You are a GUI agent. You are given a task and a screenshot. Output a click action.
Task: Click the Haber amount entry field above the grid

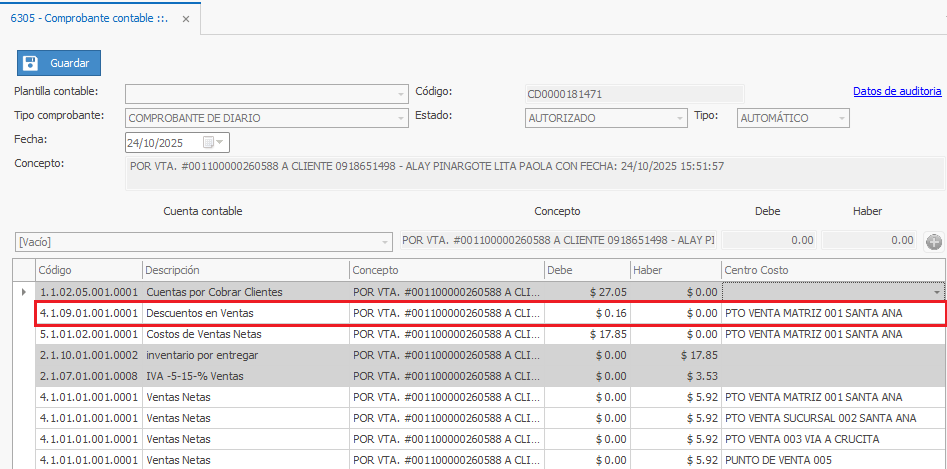coord(868,241)
